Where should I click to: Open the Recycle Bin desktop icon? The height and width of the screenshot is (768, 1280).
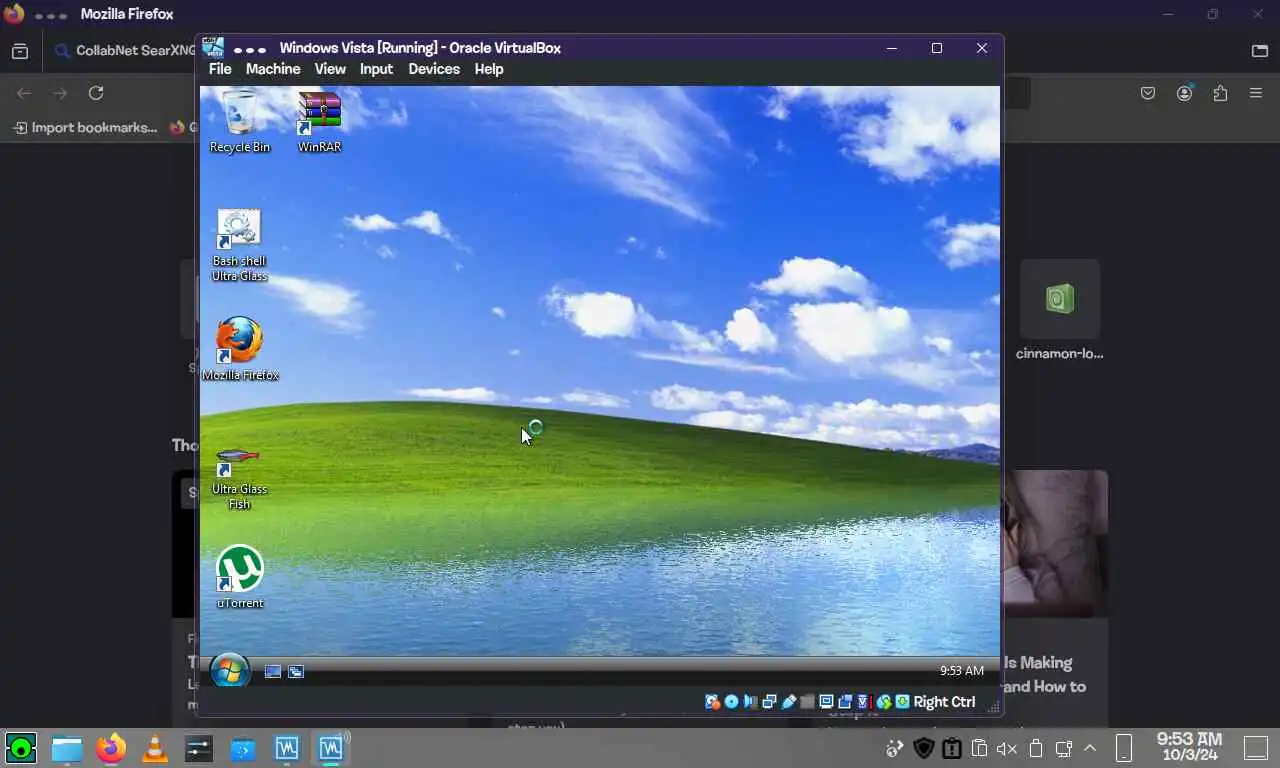pyautogui.click(x=240, y=121)
